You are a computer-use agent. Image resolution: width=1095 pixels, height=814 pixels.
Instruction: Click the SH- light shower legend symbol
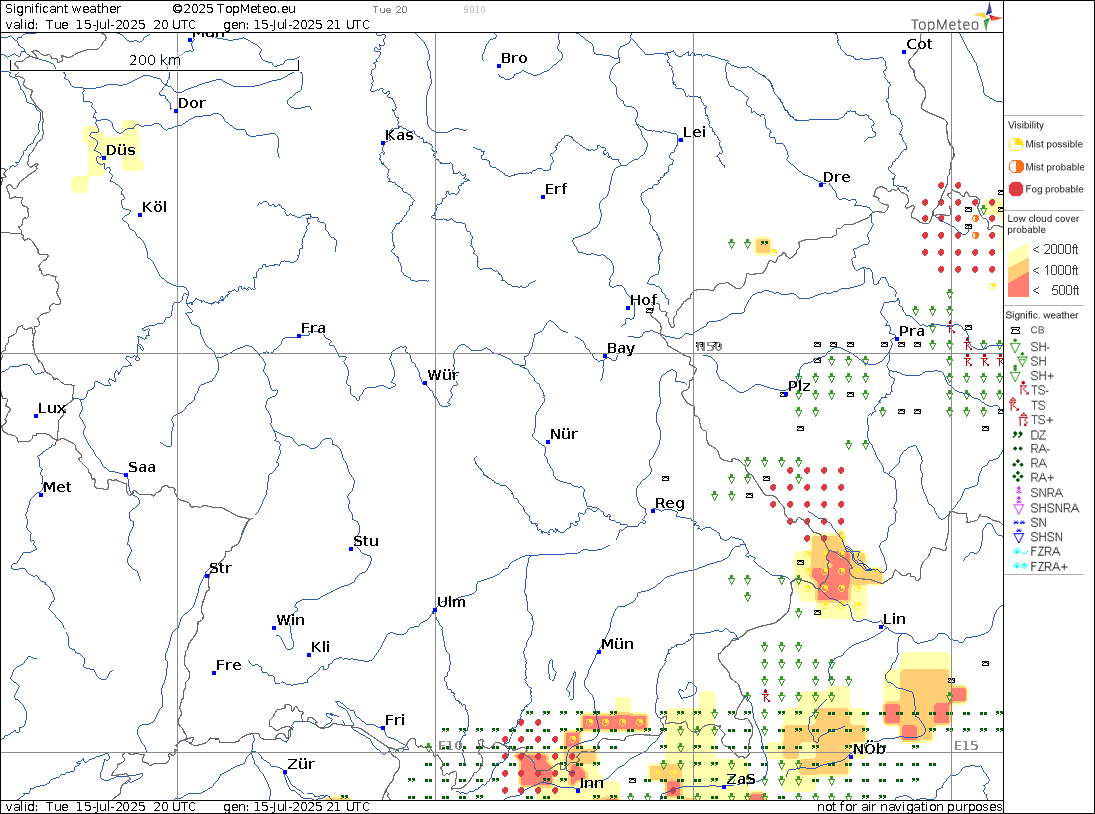(x=1015, y=346)
